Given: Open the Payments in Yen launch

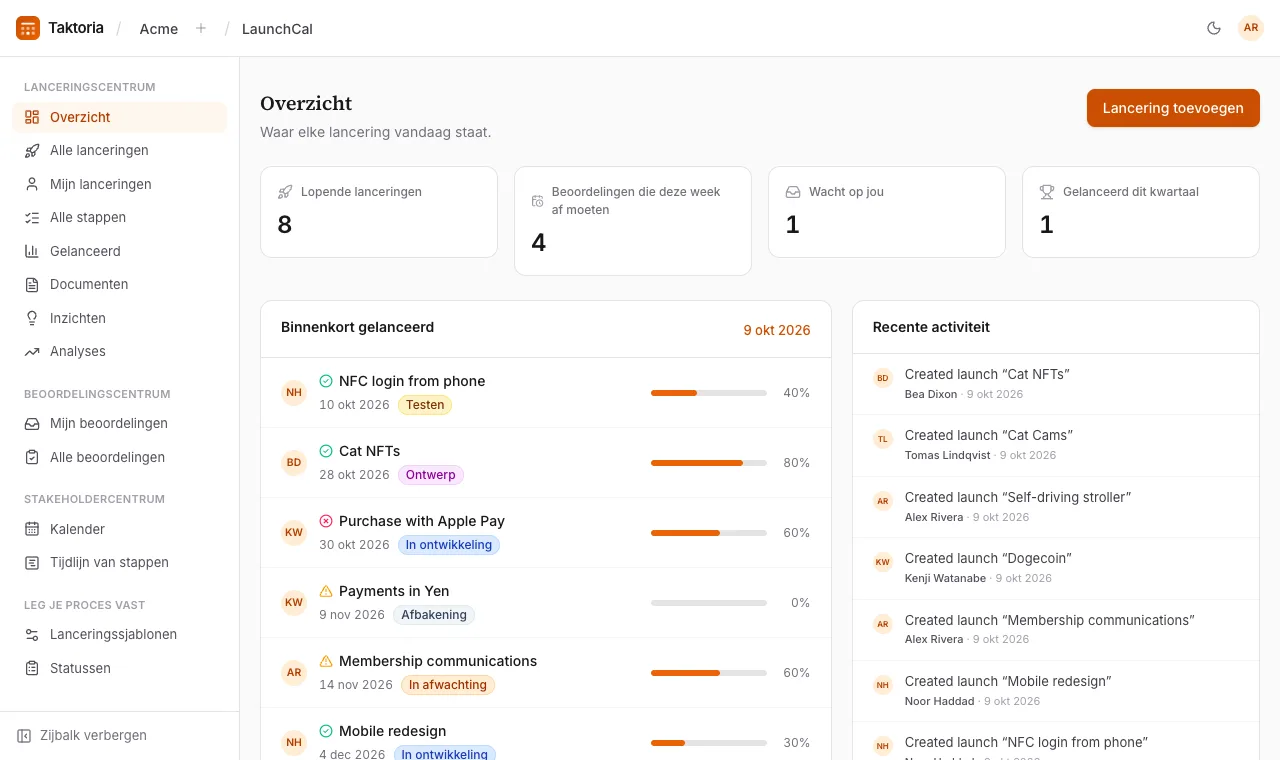Looking at the screenshot, I should [546, 603].
